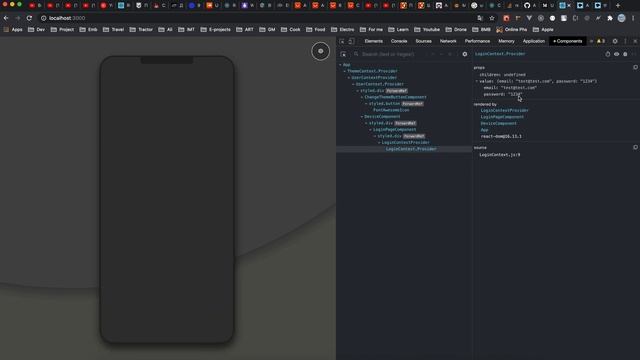Open the Application tab
Screen dimensions: 640x360
click(x=533, y=41)
